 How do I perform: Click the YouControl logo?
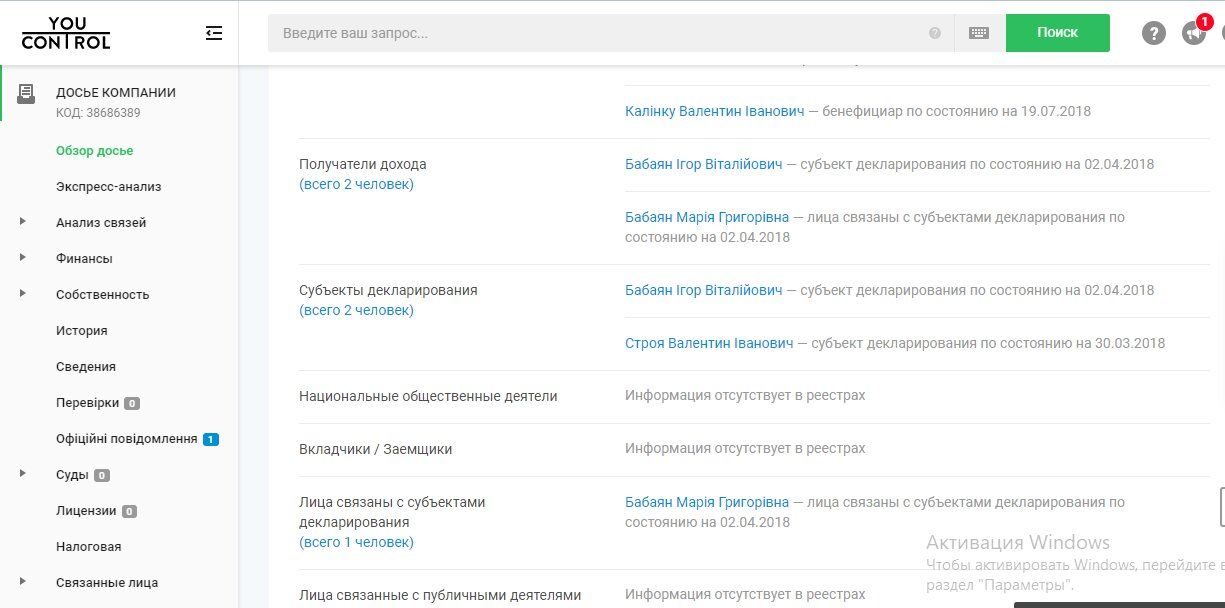click(66, 33)
